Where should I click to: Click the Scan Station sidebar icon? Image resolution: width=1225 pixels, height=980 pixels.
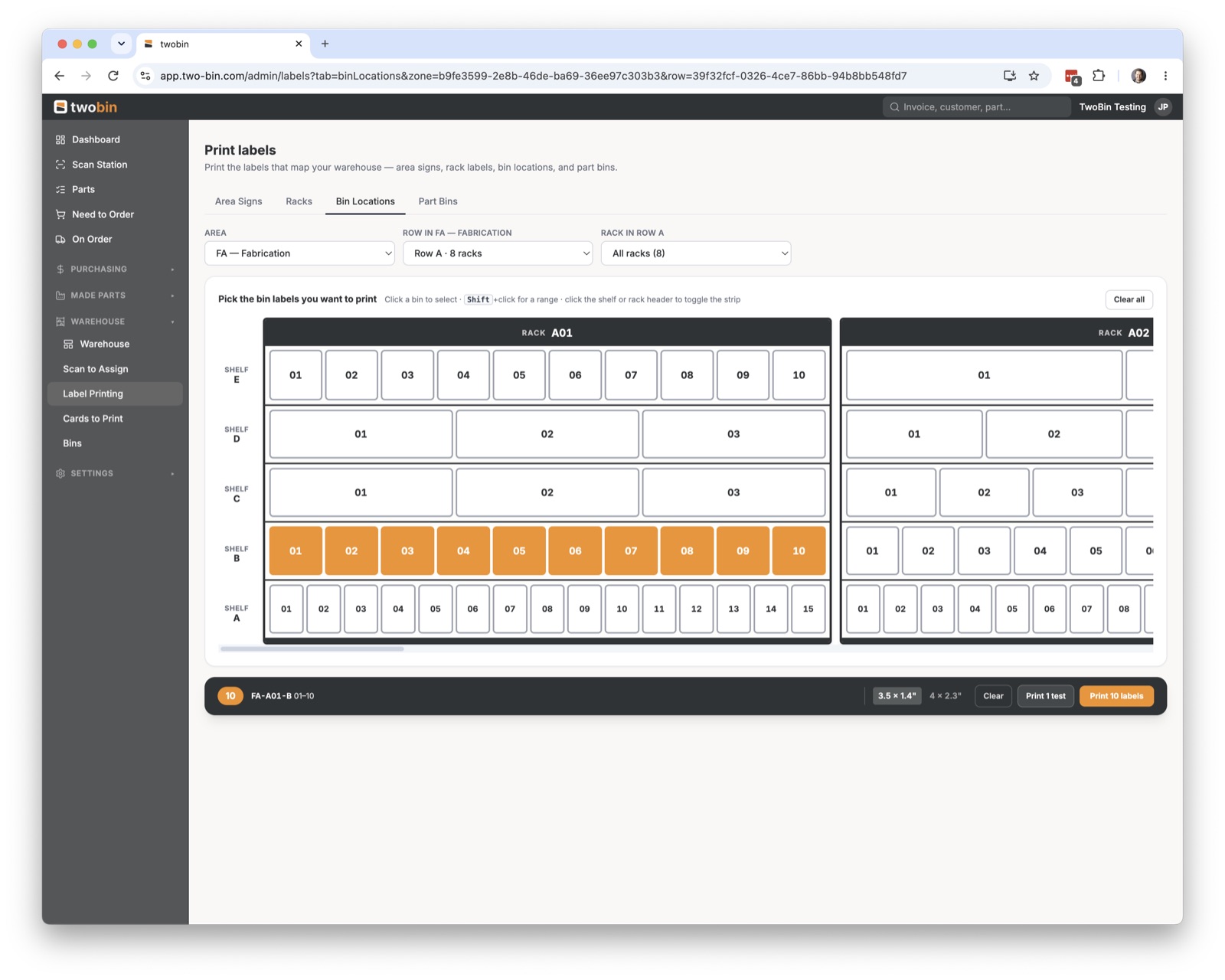[x=60, y=165]
